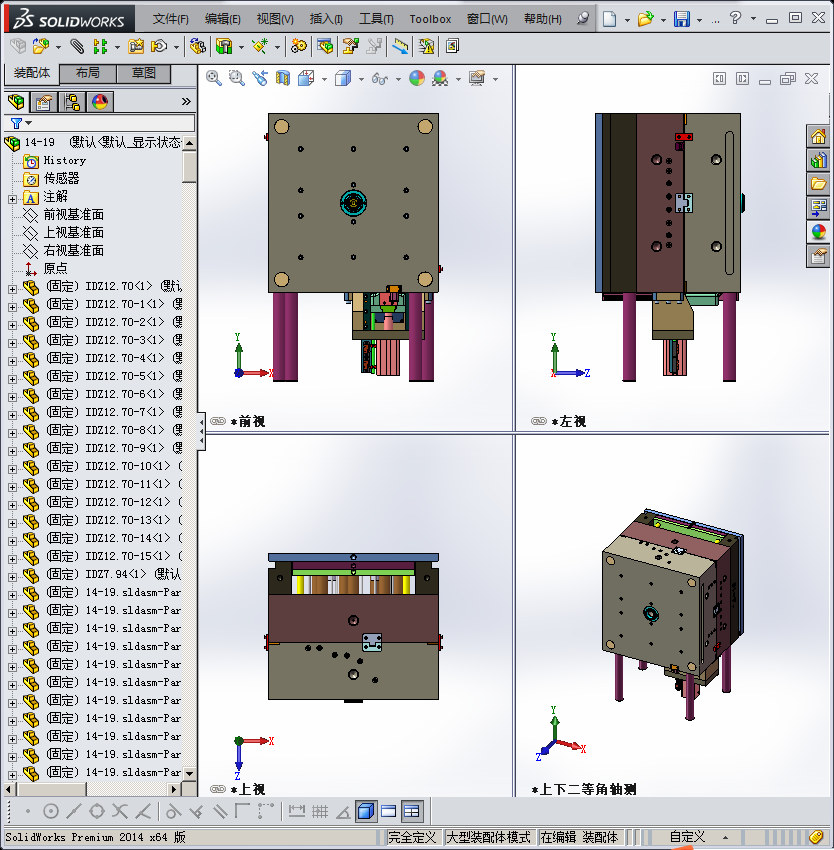Open the DisplayManager color sphere tab
The image size is (834, 850).
[100, 101]
